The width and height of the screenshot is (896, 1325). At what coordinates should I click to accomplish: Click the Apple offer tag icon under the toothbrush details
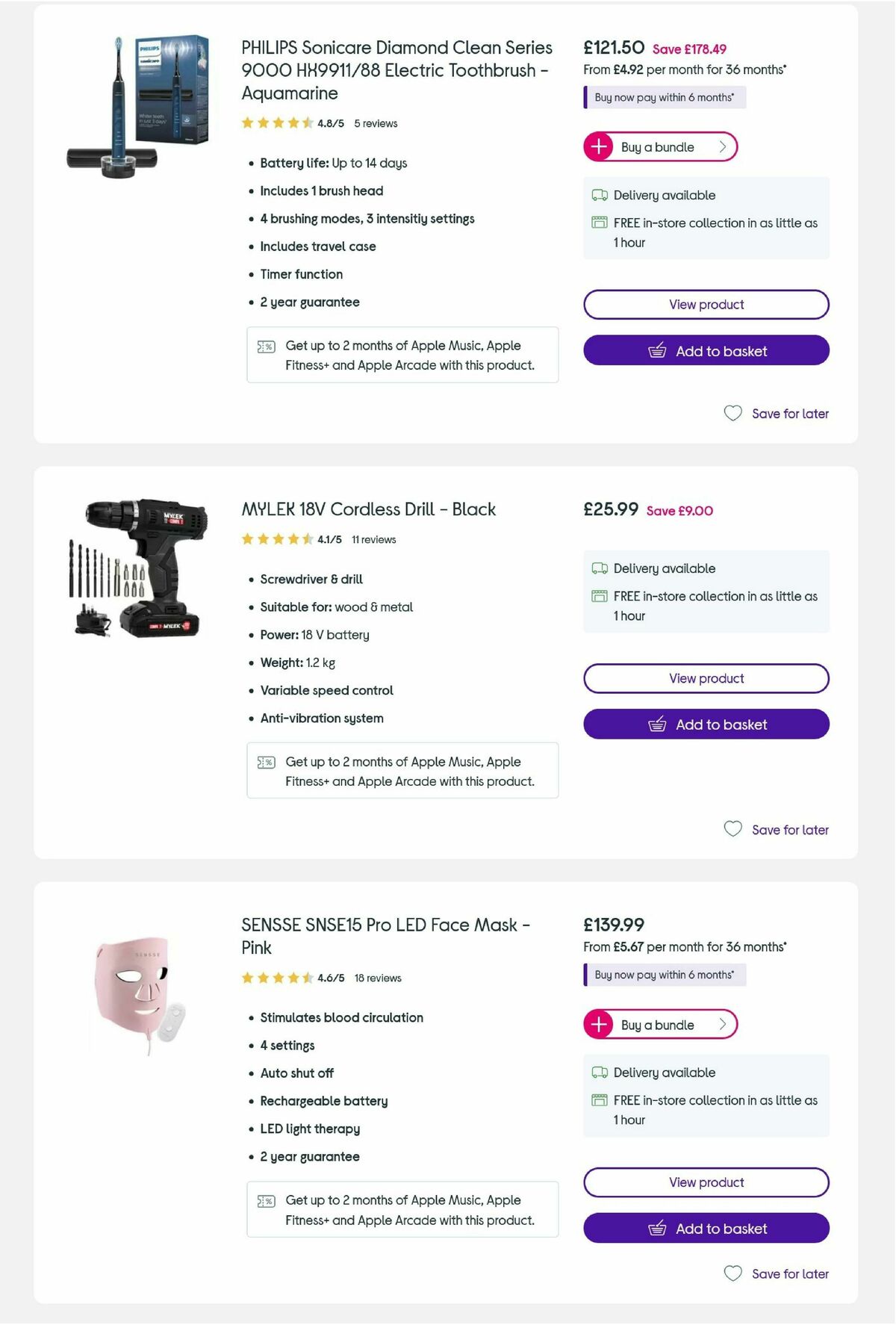pyautogui.click(x=266, y=346)
